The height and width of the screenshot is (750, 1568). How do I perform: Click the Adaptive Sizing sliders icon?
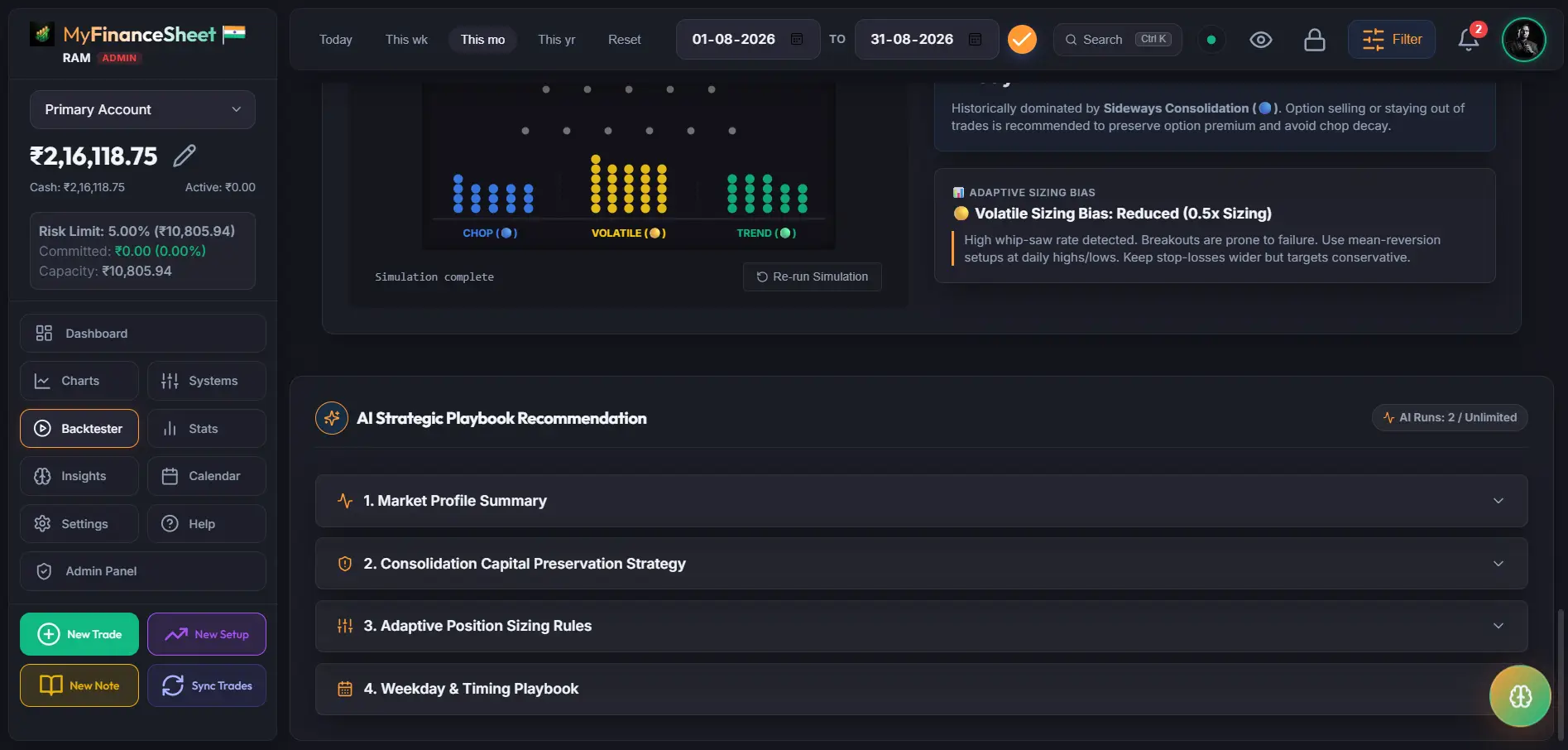click(x=345, y=626)
